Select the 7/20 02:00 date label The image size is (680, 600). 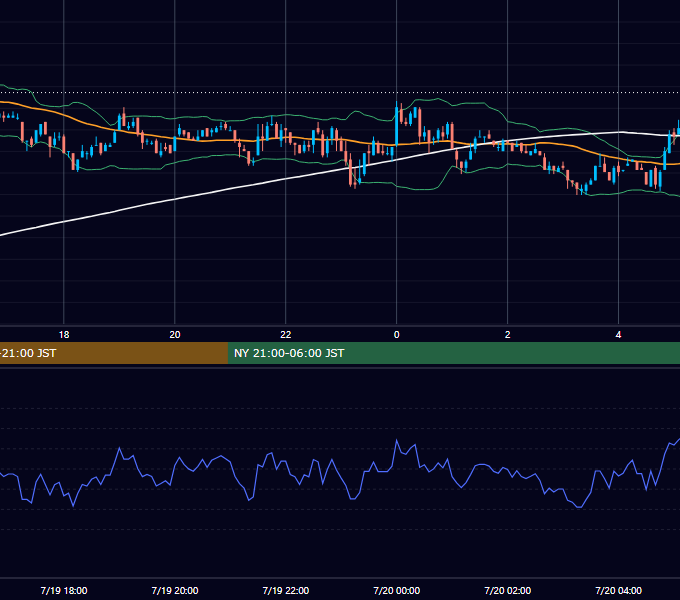[x=507, y=590]
